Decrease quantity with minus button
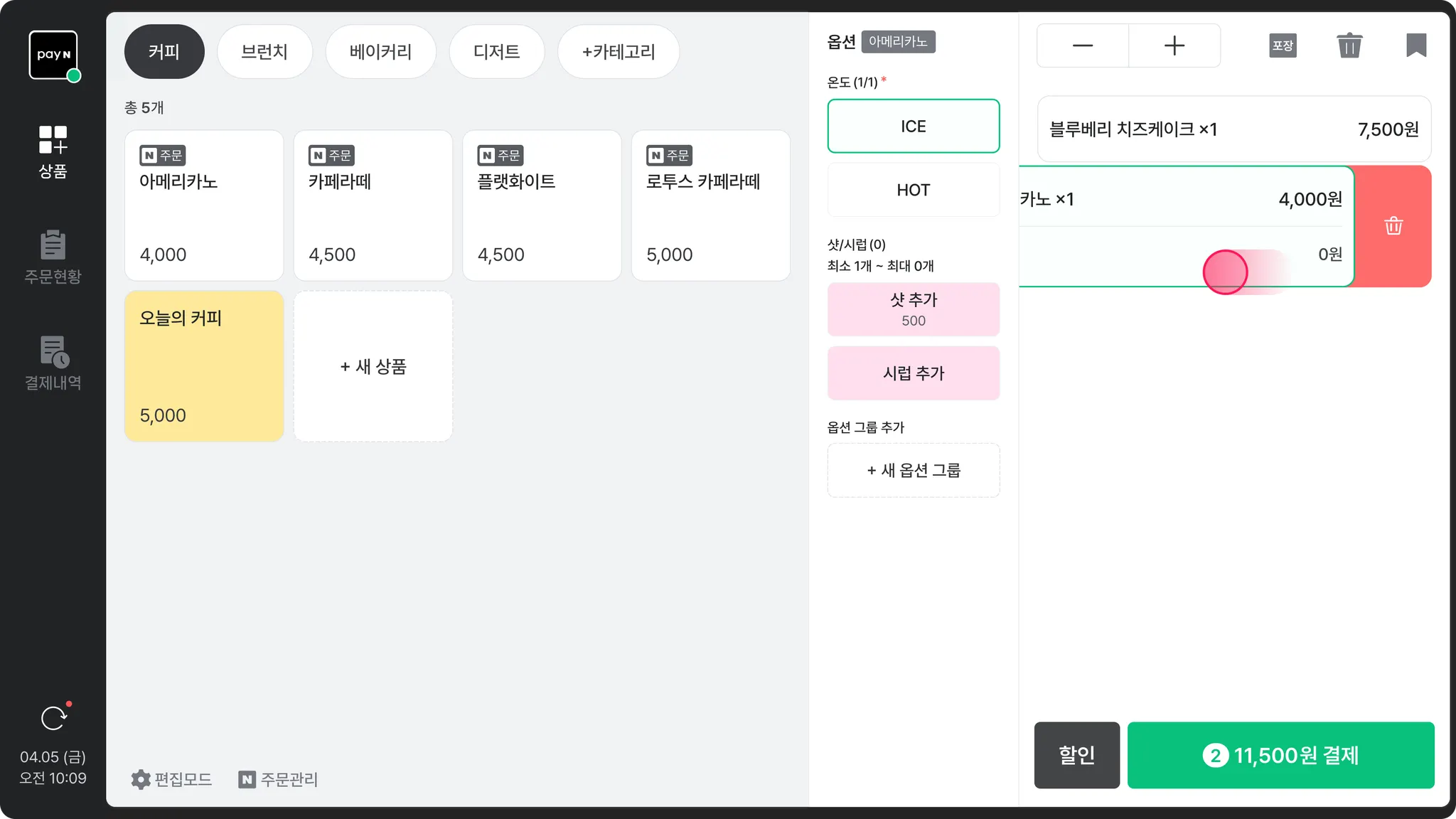The height and width of the screenshot is (819, 1456). coord(1082,45)
